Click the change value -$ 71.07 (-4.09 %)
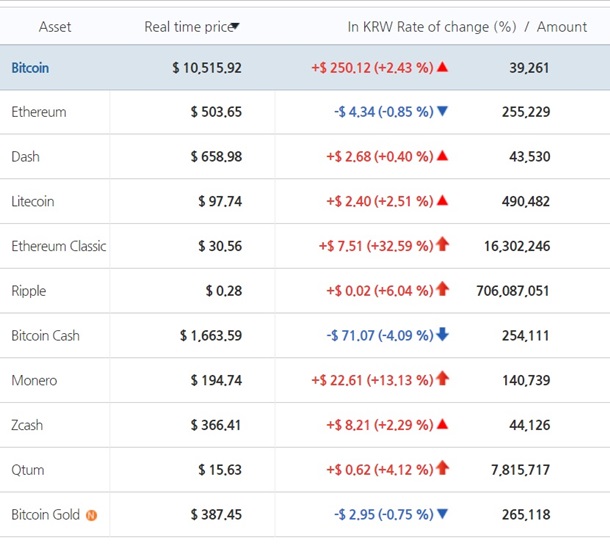Viewport: 610px width, 548px height. (380, 336)
